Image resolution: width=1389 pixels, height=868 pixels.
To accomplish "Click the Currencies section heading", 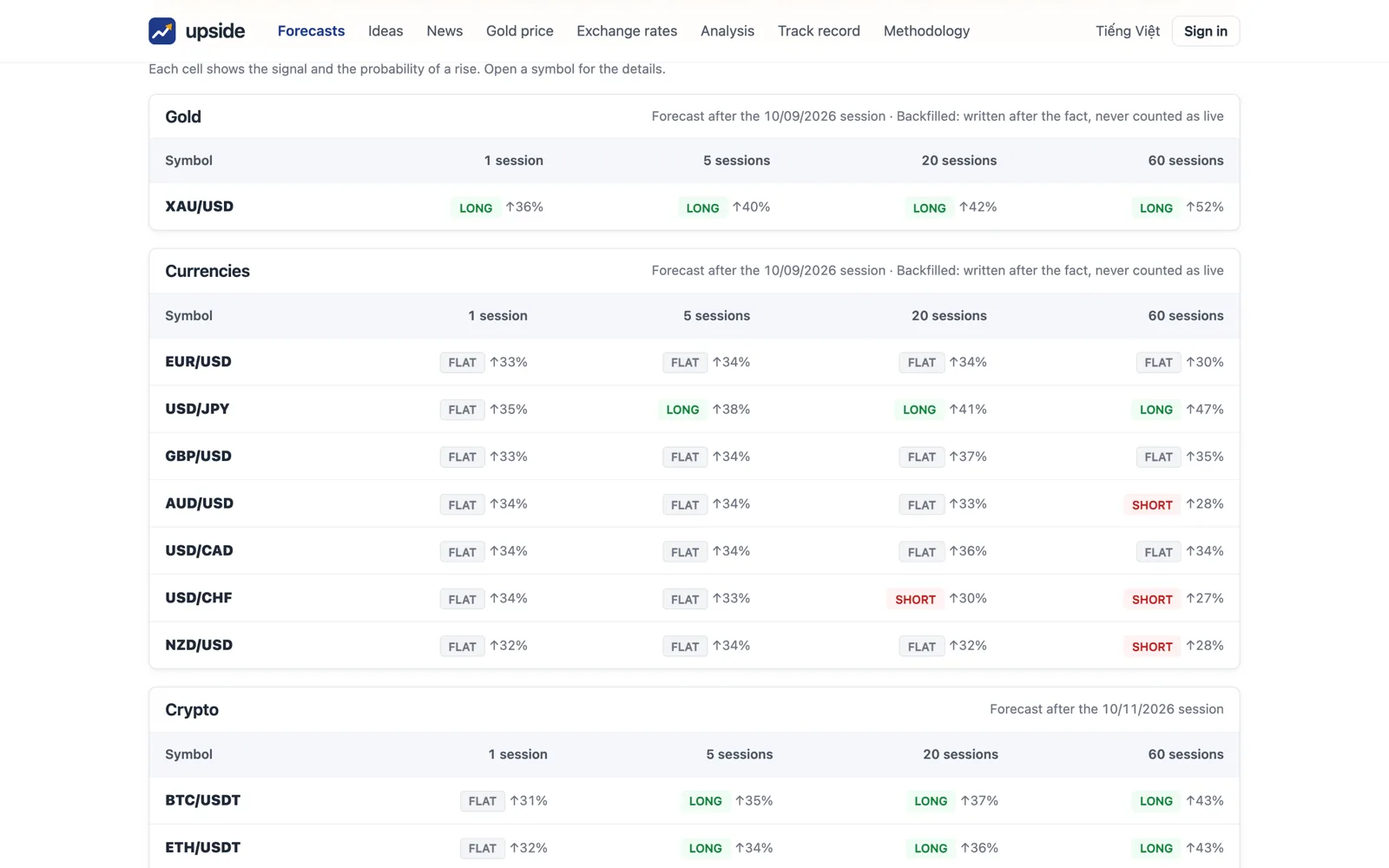I will click(207, 271).
